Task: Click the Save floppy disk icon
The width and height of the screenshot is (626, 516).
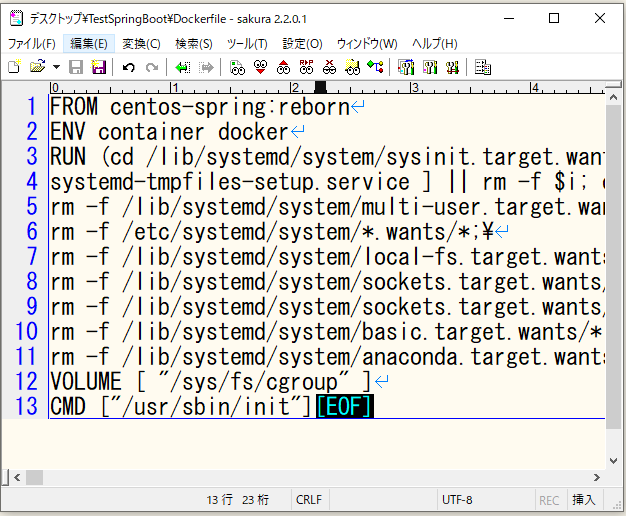Action: pyautogui.click(x=76, y=67)
